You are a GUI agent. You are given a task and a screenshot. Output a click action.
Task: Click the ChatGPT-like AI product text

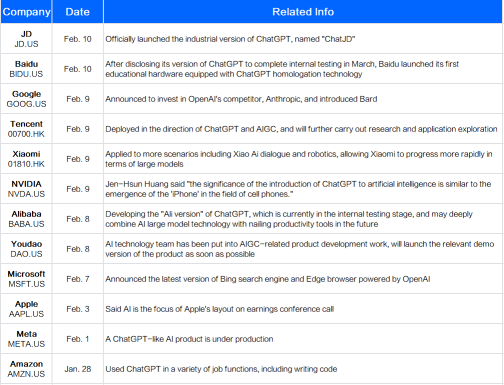click(189, 339)
